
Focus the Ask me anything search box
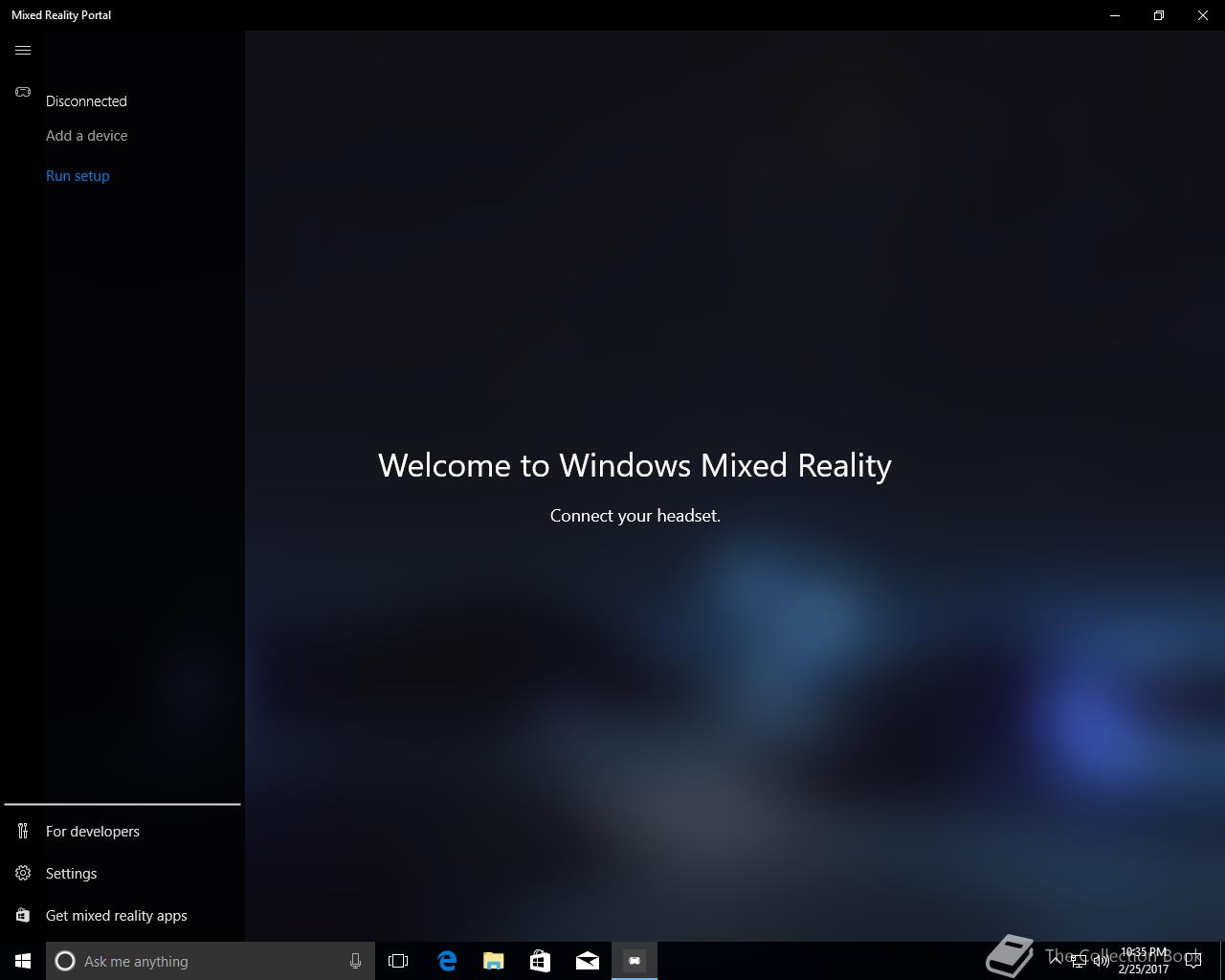click(211, 961)
